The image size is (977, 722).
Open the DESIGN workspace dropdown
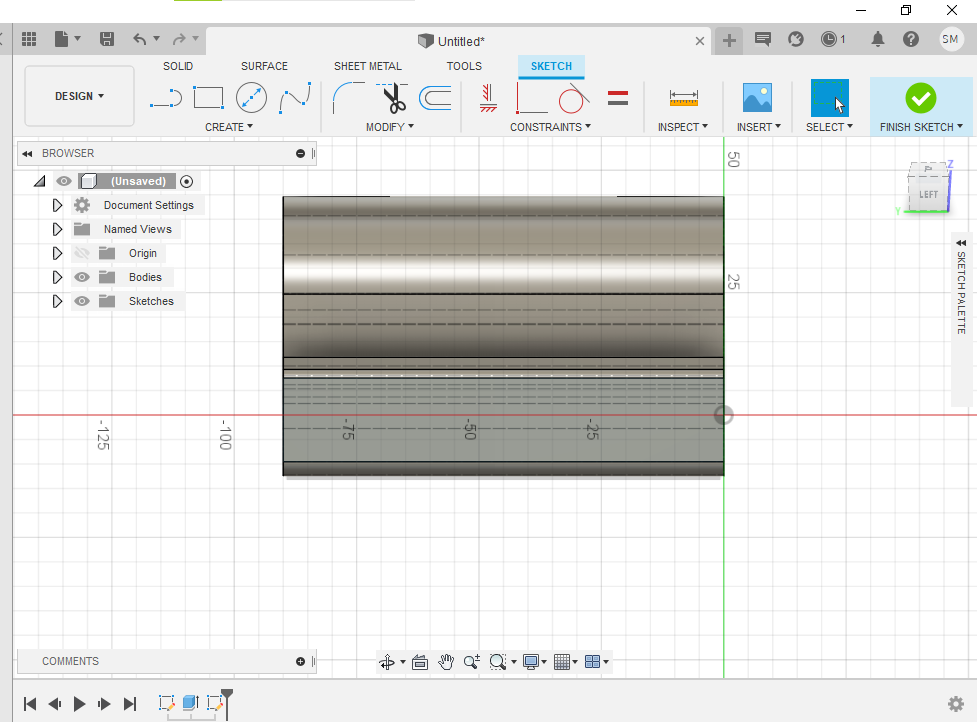pos(79,96)
